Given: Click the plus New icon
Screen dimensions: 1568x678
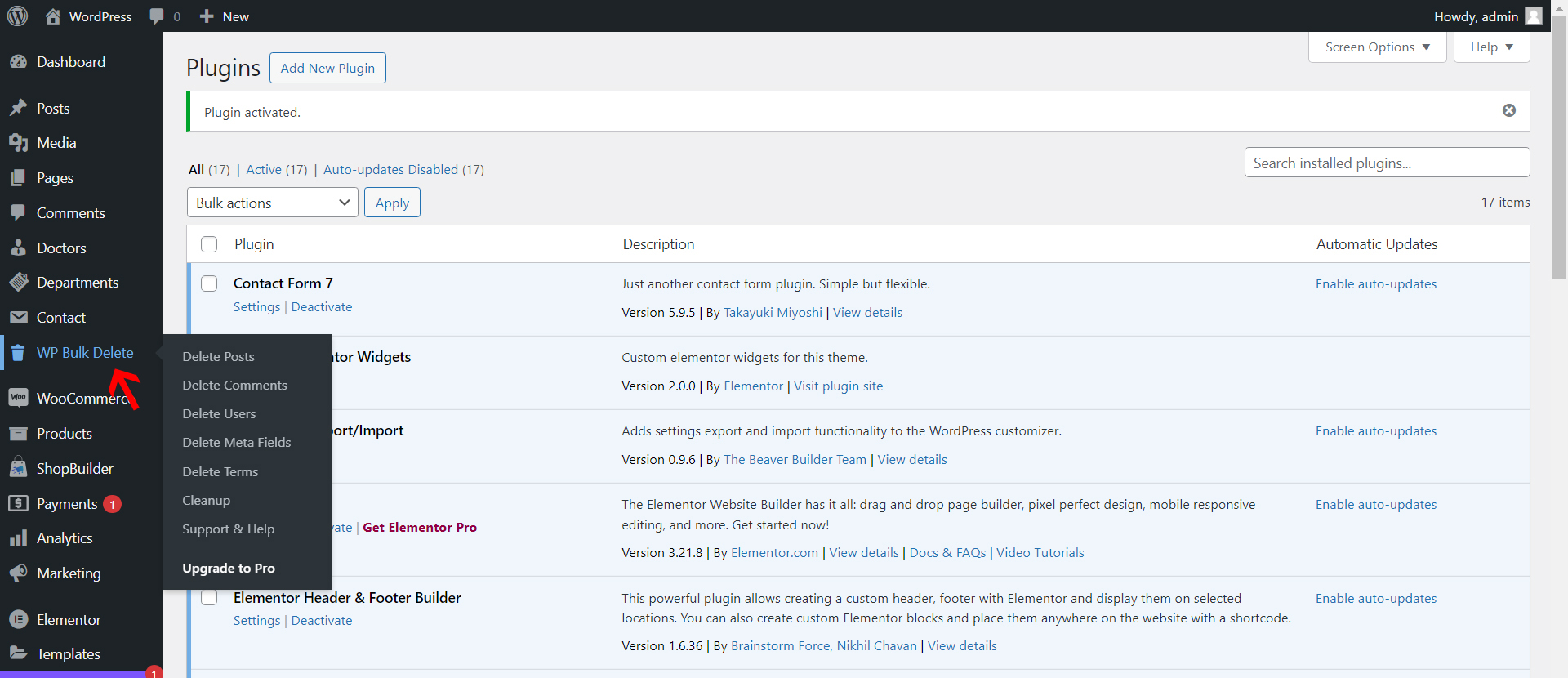Looking at the screenshot, I should (x=207, y=16).
